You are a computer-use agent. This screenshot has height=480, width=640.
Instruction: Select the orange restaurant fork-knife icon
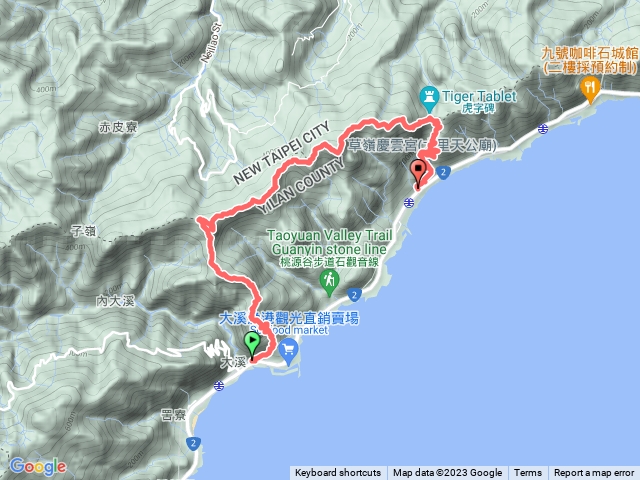590,90
